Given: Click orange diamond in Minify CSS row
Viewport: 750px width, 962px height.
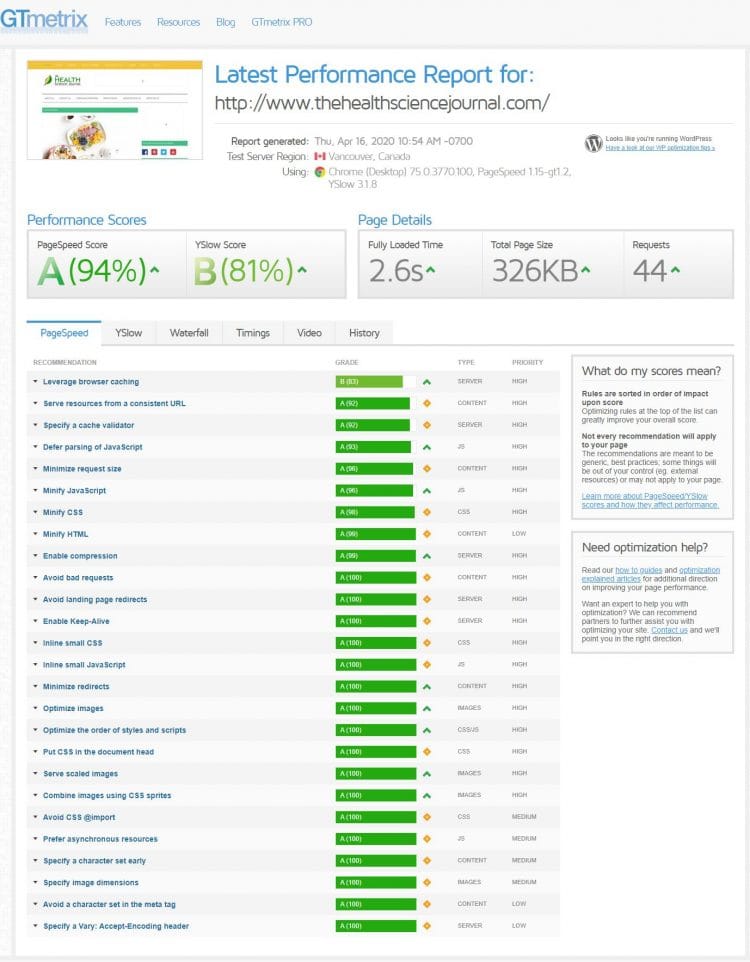Looking at the screenshot, I should [427, 512].
